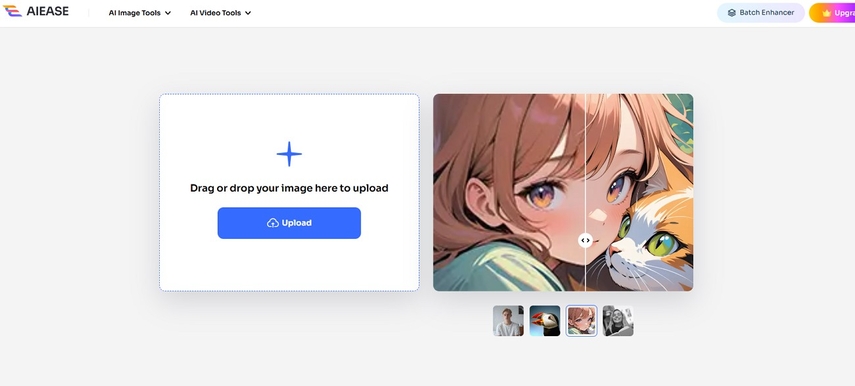The image size is (855, 386).
Task: Select the puffin bird sample thumbnail
Action: pyautogui.click(x=545, y=321)
